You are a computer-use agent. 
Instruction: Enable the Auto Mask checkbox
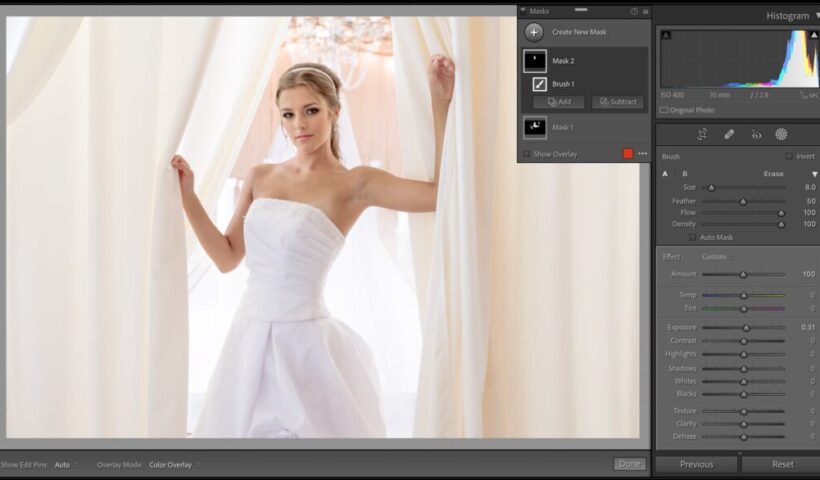(692, 237)
